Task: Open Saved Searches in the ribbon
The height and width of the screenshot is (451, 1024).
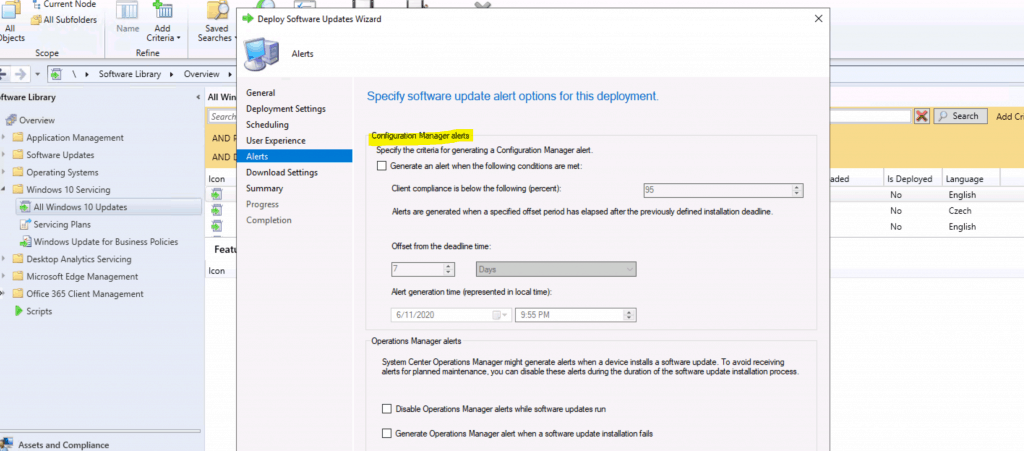Action: click(x=217, y=22)
